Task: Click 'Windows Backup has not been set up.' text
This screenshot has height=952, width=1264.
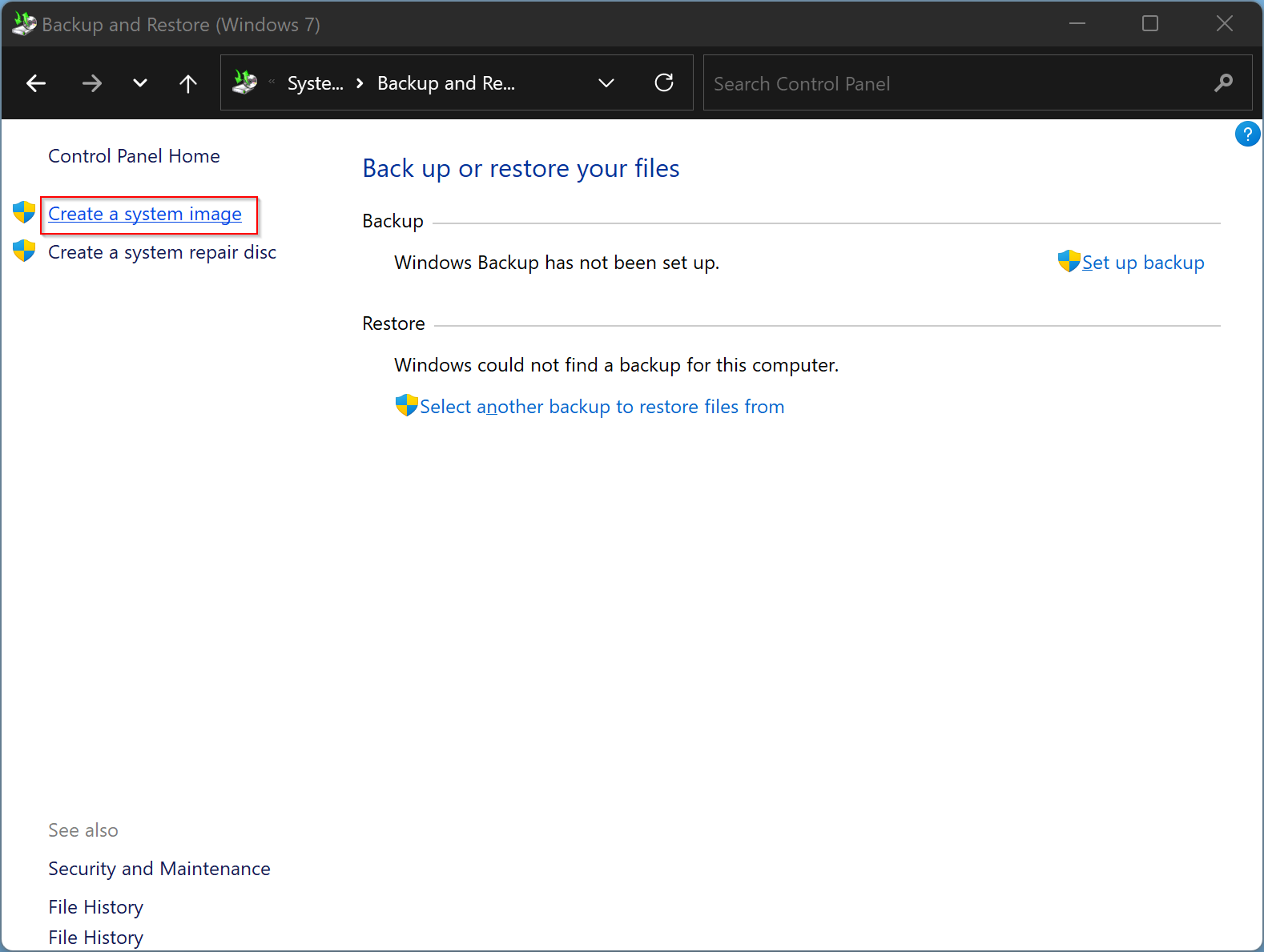Action: [557, 263]
